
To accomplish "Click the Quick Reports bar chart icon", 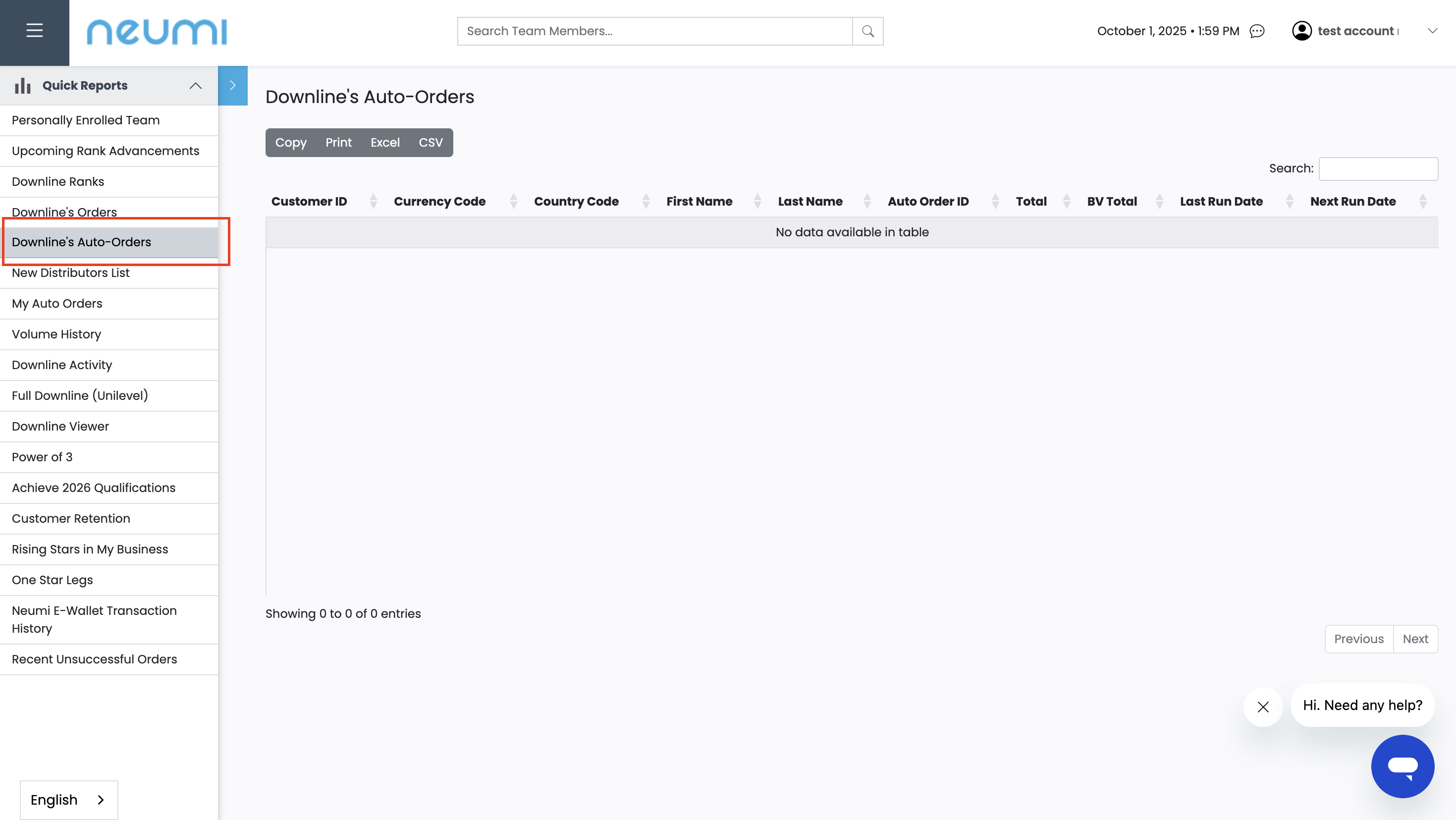I will click(x=23, y=85).
